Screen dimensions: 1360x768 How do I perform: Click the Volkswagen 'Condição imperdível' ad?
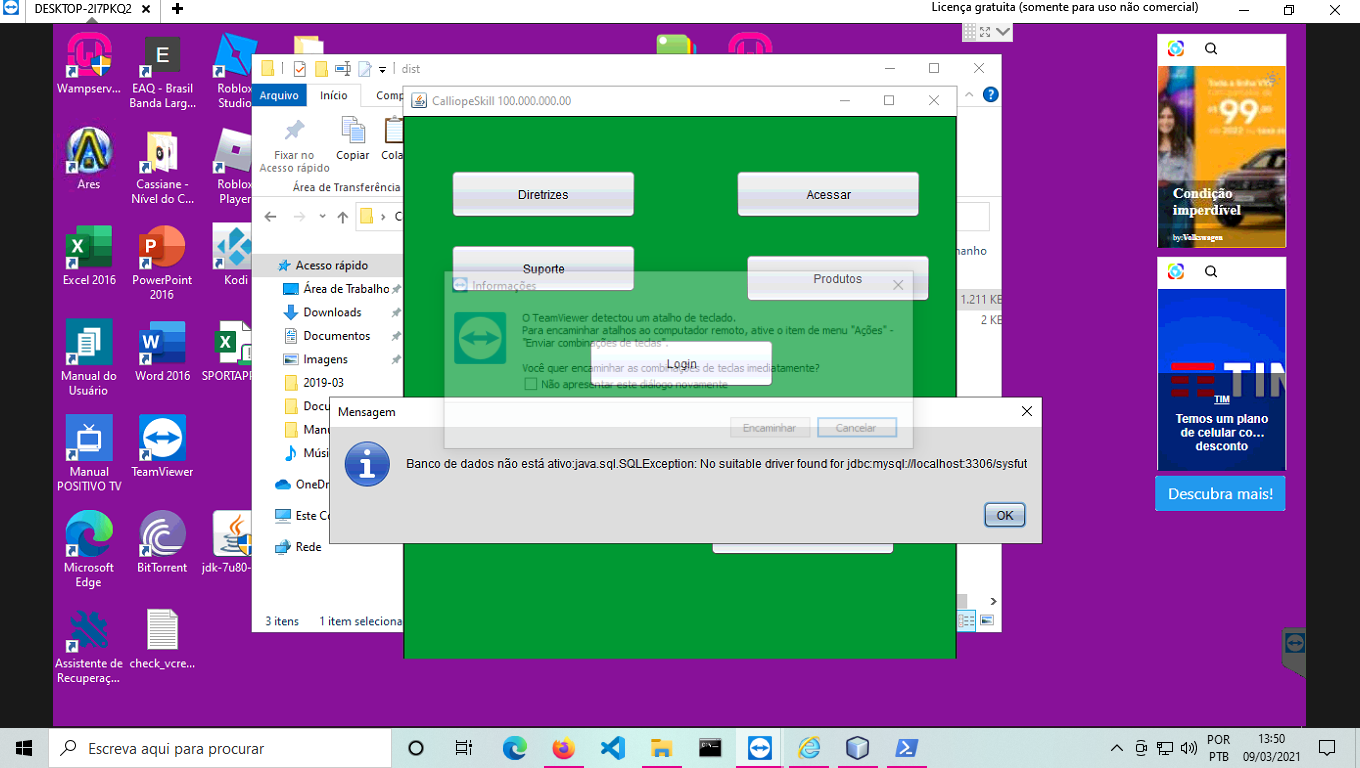[x=1222, y=156]
